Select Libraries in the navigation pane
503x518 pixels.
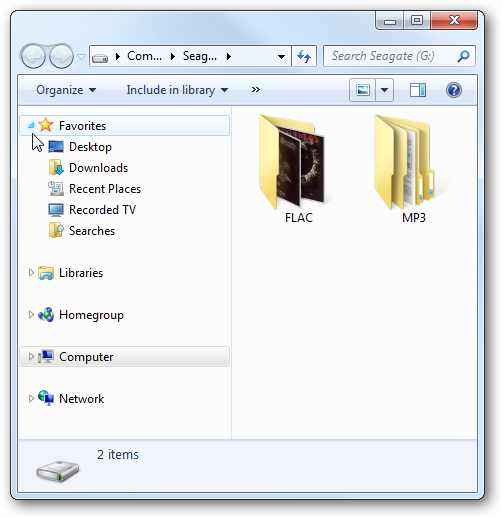[81, 273]
